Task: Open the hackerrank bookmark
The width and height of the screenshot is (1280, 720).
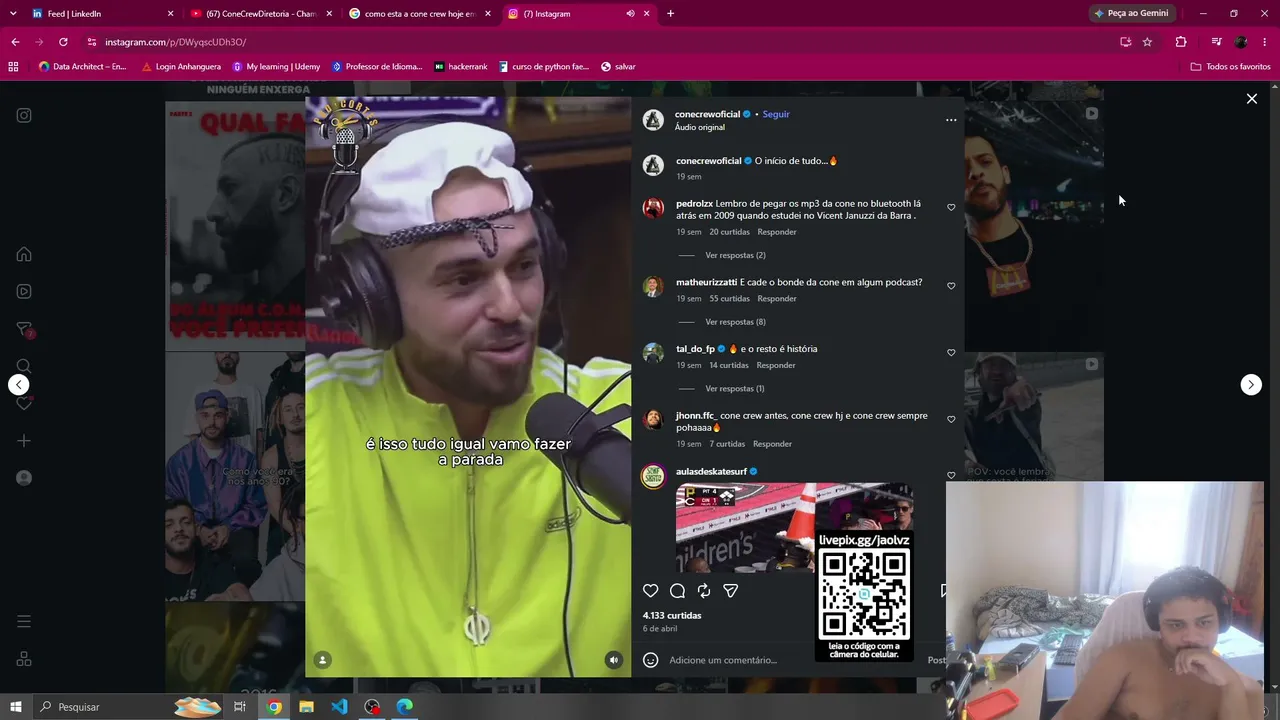Action: (461, 67)
